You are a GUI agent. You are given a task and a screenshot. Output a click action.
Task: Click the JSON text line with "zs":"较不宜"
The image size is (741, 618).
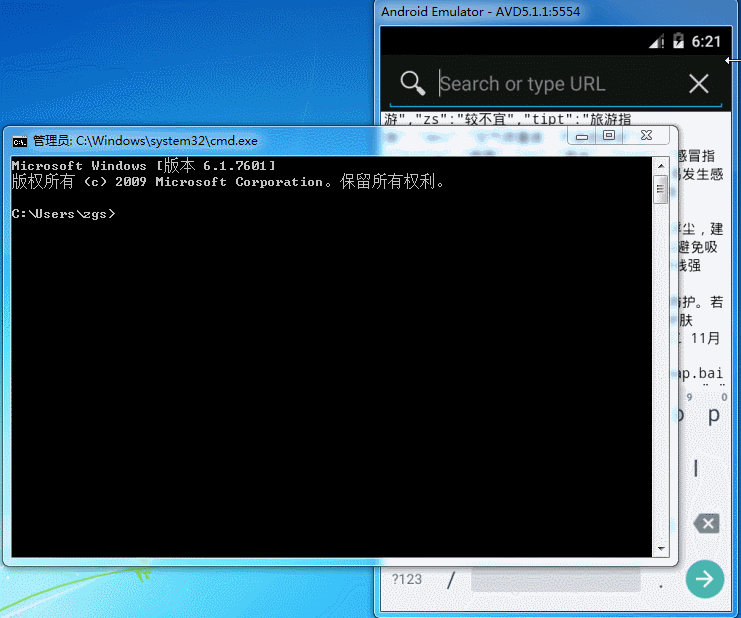coord(507,119)
